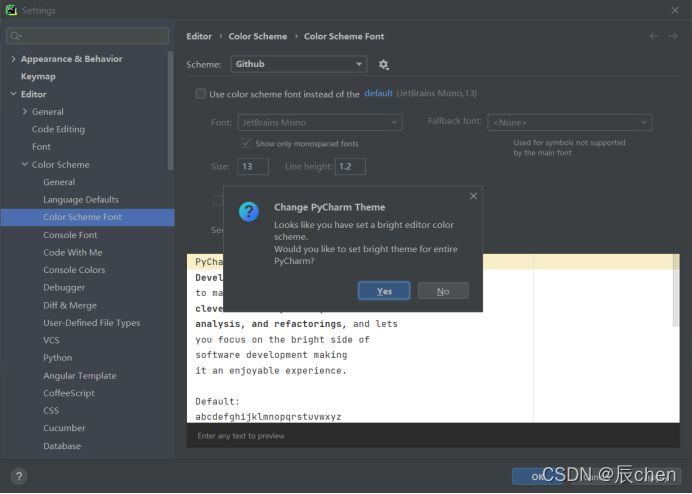
Task: Open the Font settings page
Action: (x=41, y=147)
